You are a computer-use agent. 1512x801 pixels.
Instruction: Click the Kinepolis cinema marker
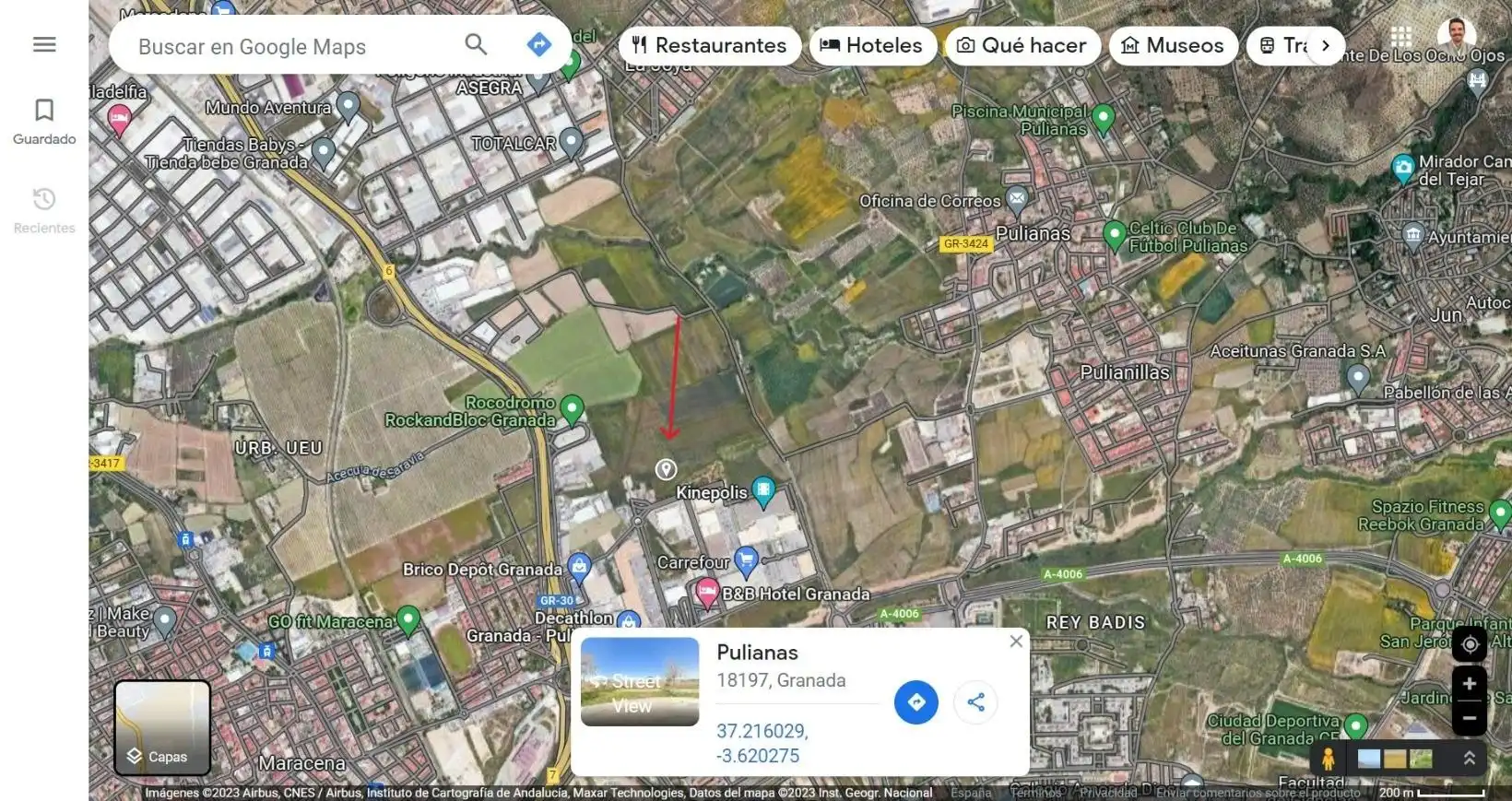tap(763, 490)
